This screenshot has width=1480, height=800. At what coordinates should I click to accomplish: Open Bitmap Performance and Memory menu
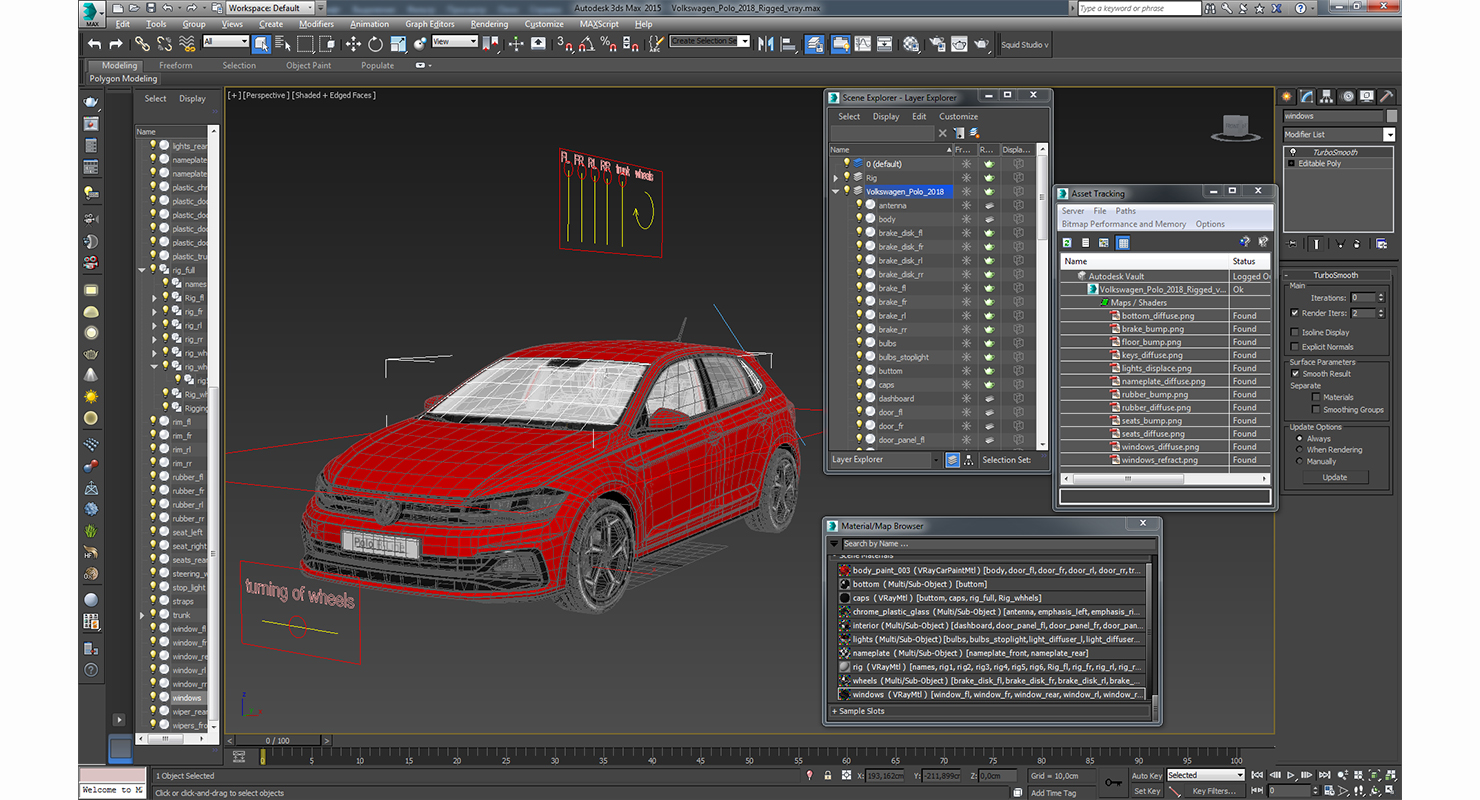(x=1123, y=224)
